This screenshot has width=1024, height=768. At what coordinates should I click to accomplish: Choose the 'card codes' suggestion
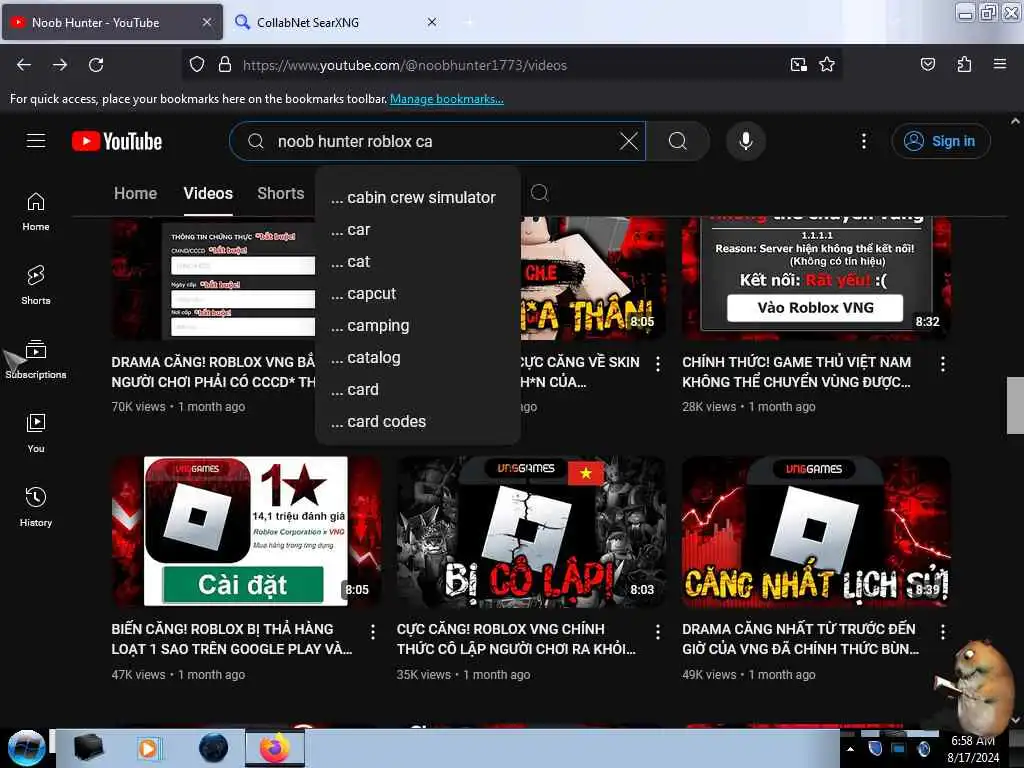click(418, 421)
